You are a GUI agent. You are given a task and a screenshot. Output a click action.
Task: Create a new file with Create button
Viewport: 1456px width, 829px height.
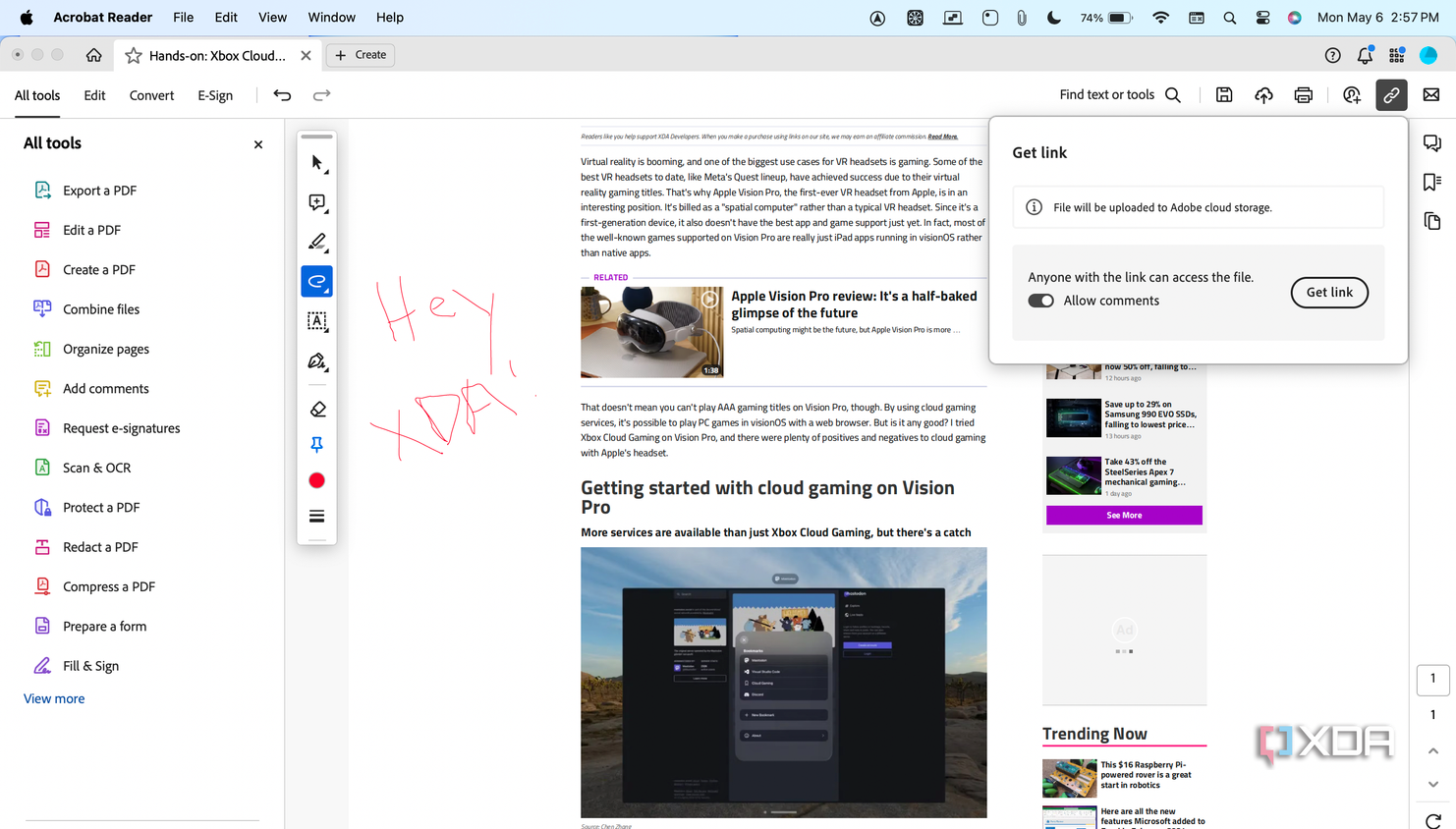point(361,55)
